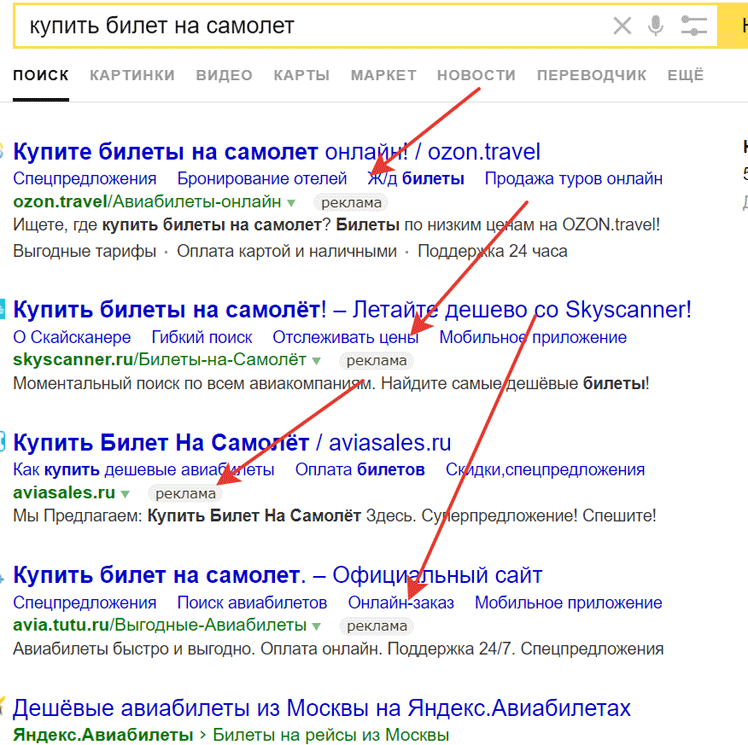Open Онлайн-заказ sitelink
This screenshot has width=748, height=745.
click(x=401, y=603)
